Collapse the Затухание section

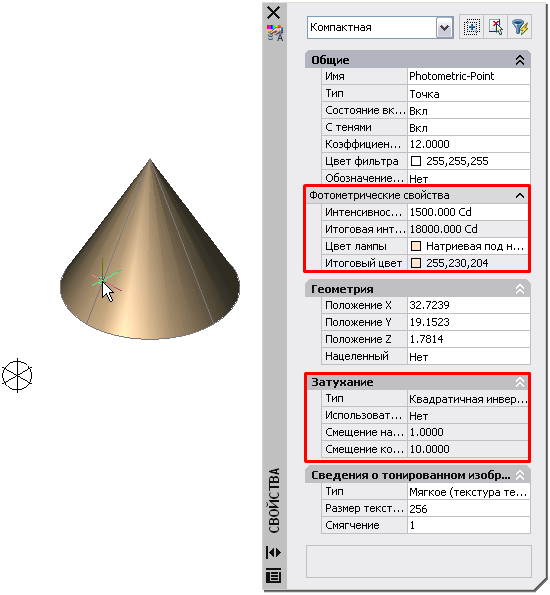[520, 382]
